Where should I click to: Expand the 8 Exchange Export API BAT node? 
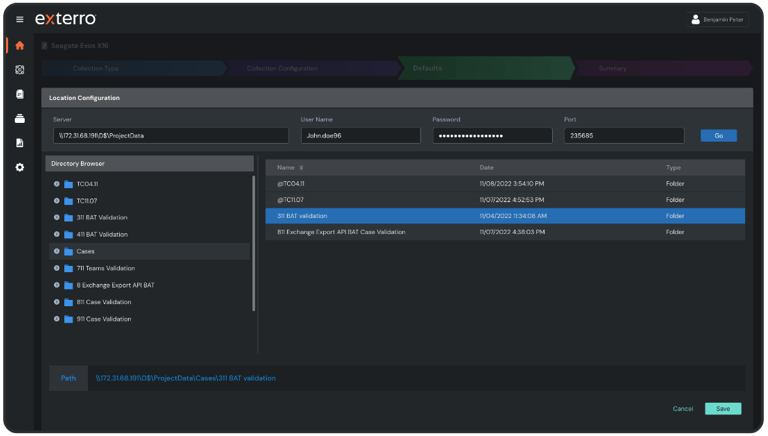click(57, 285)
